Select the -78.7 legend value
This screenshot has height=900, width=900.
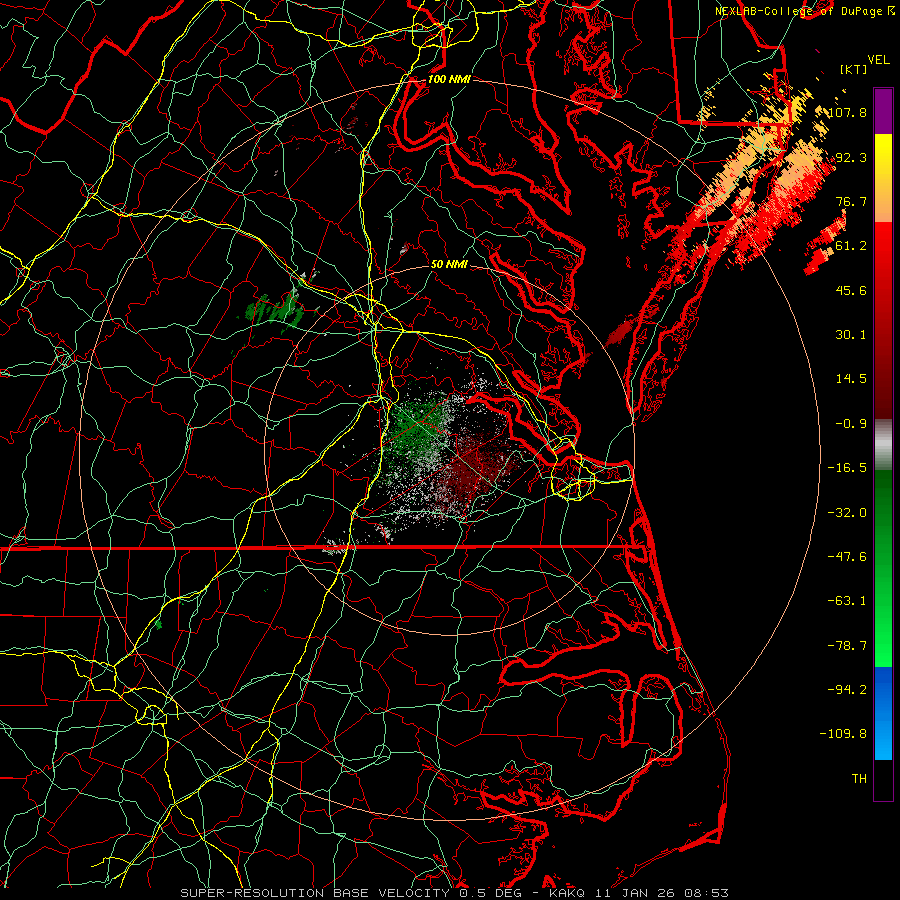click(x=847, y=646)
